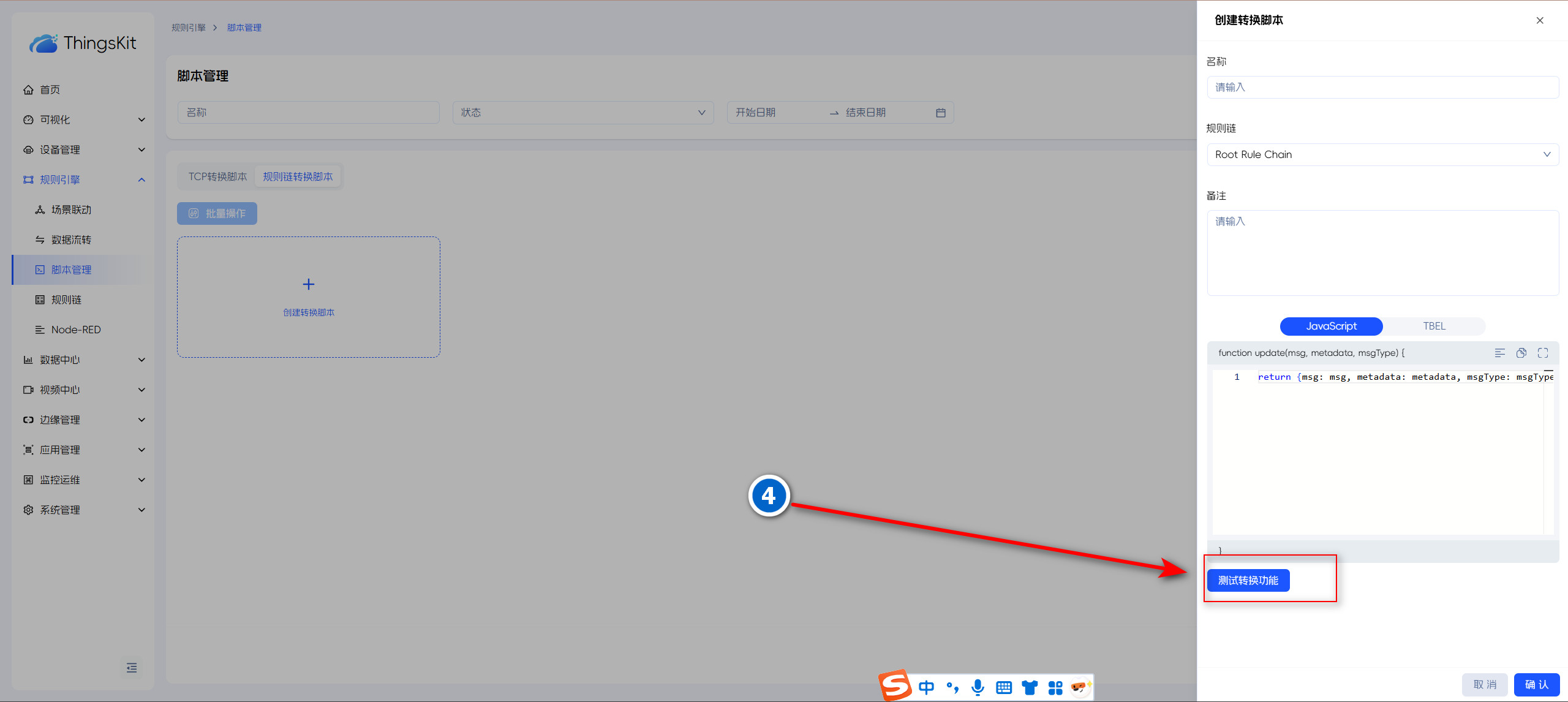Close the create conversion script panel
This screenshot has width=1568, height=702.
click(1540, 20)
